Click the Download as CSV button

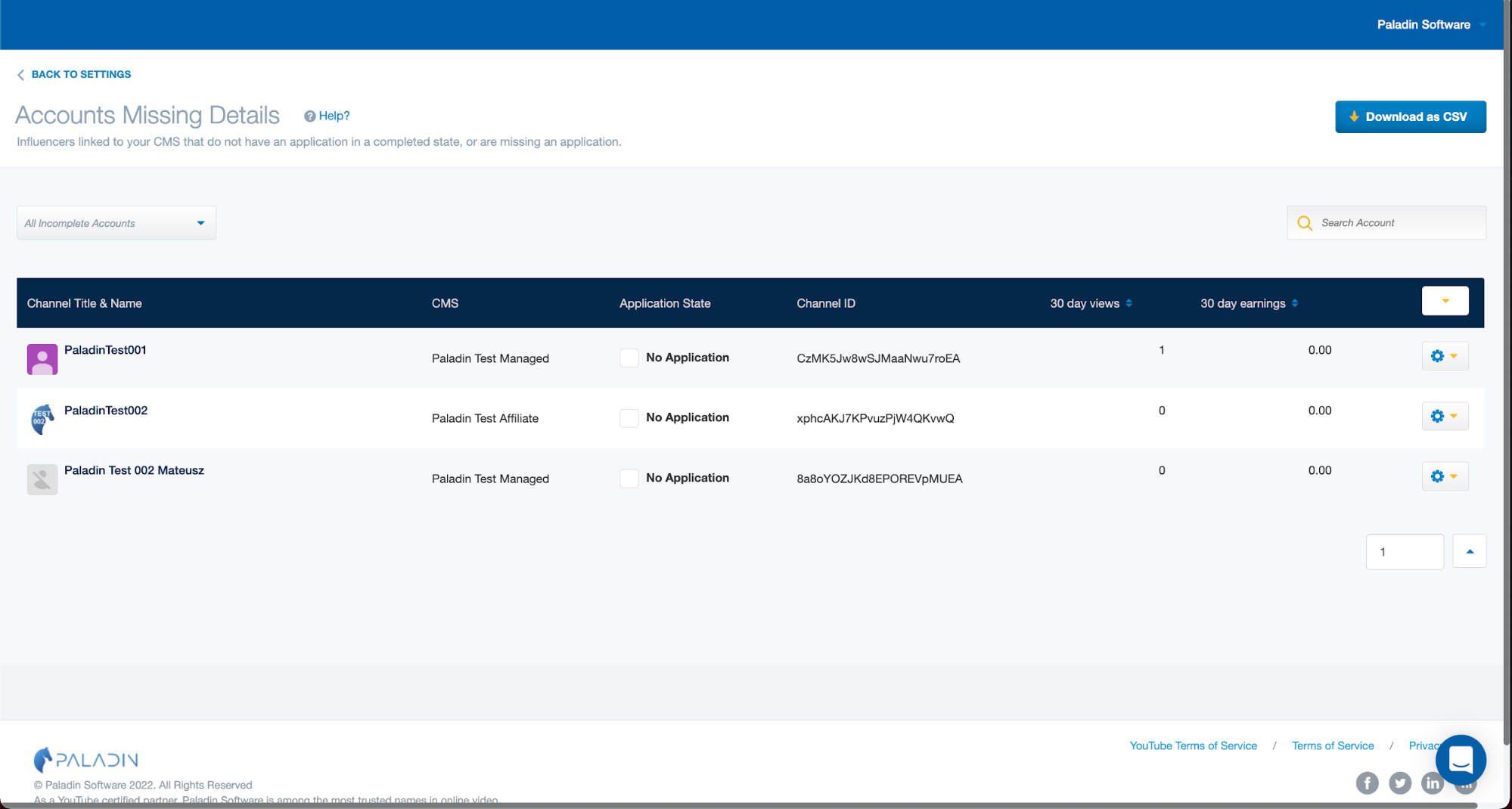(1410, 116)
